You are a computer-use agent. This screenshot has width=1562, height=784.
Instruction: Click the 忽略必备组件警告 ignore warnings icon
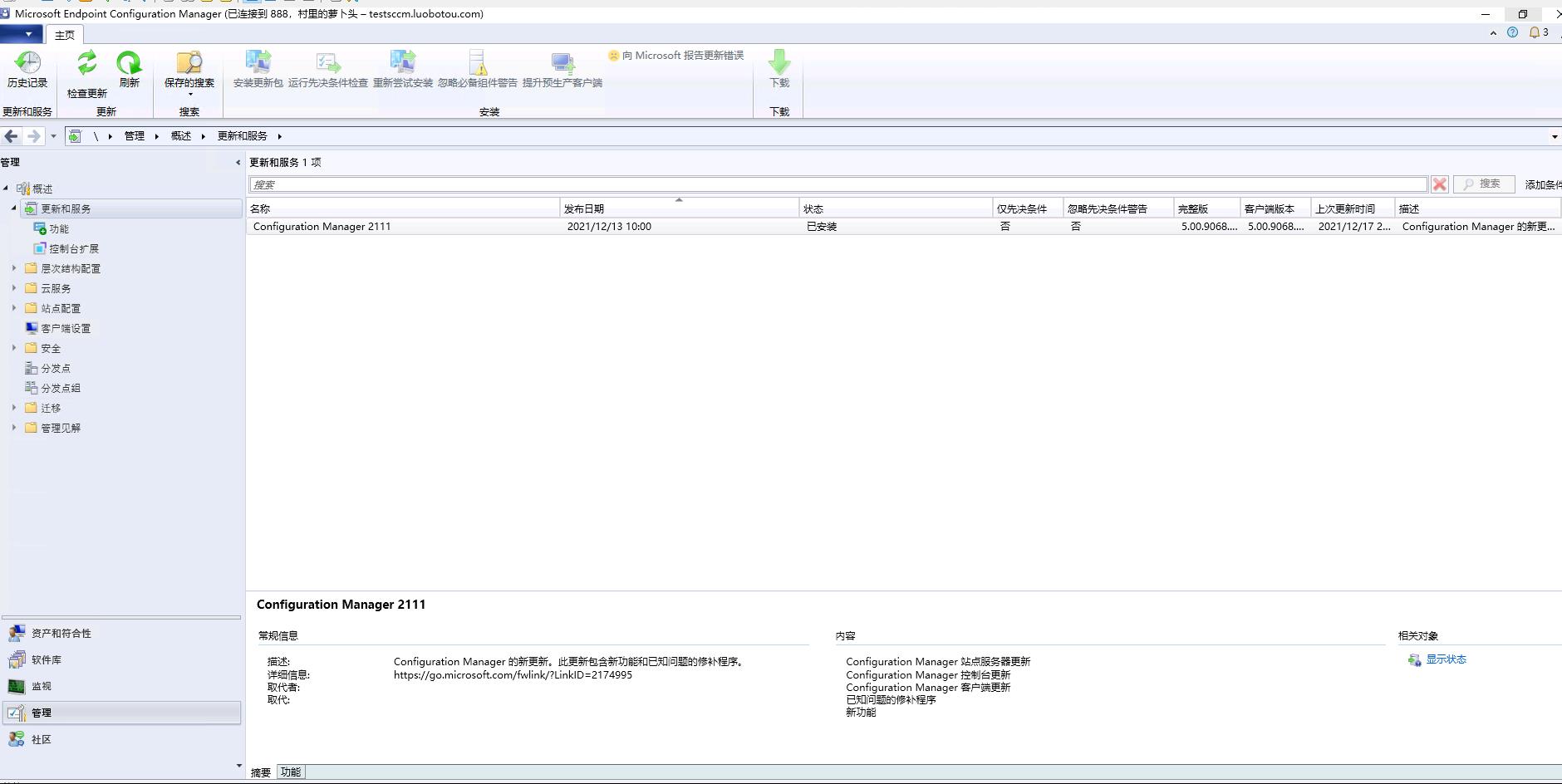(x=478, y=63)
